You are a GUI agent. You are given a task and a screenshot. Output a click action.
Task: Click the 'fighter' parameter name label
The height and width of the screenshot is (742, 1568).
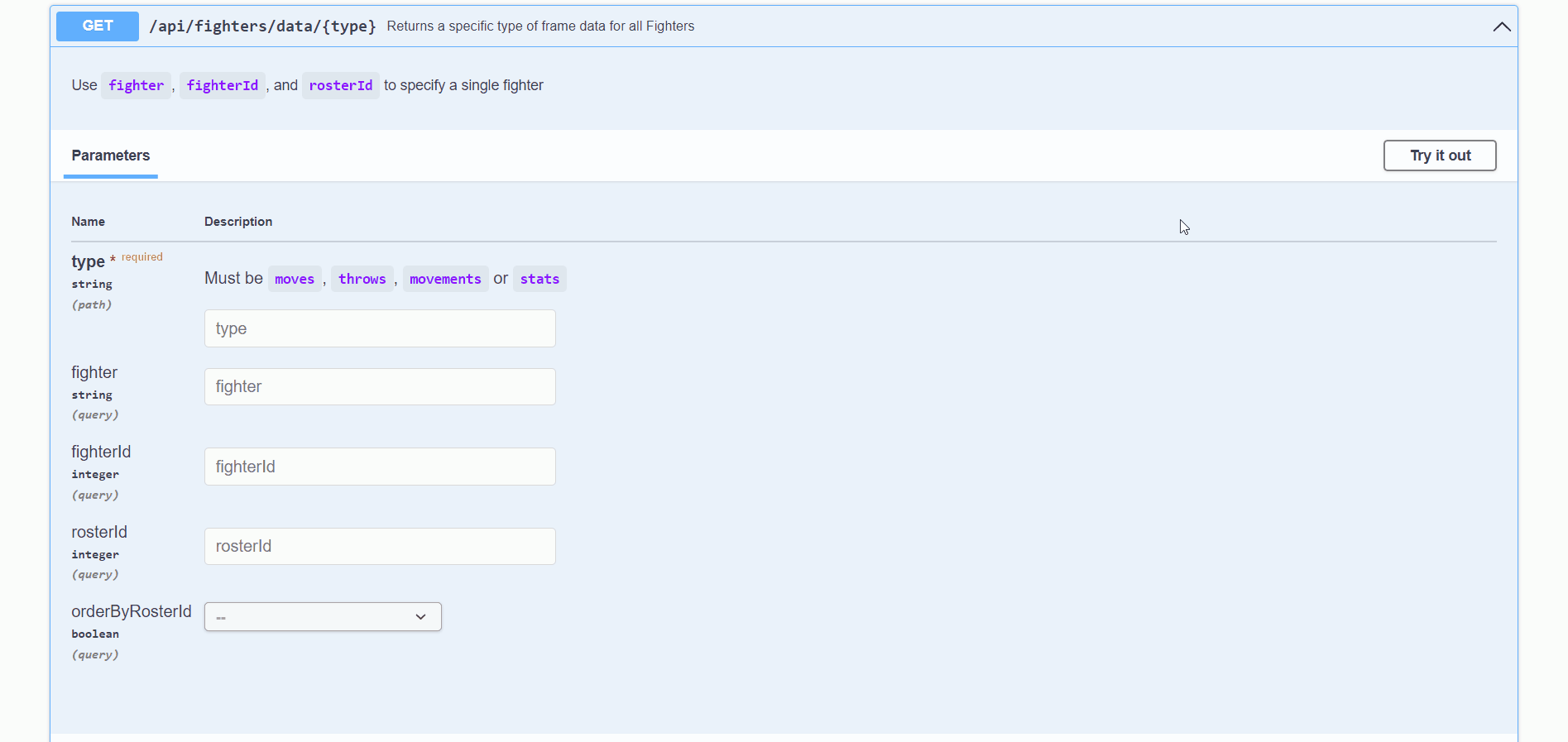click(x=94, y=372)
